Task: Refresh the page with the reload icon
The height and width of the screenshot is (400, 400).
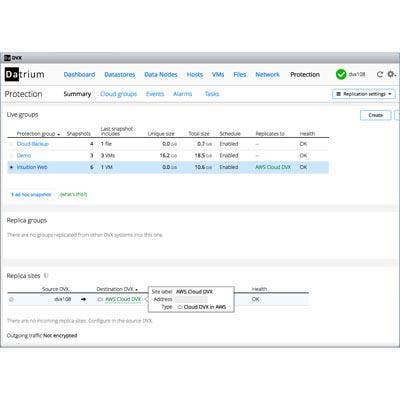Action: coord(379,74)
